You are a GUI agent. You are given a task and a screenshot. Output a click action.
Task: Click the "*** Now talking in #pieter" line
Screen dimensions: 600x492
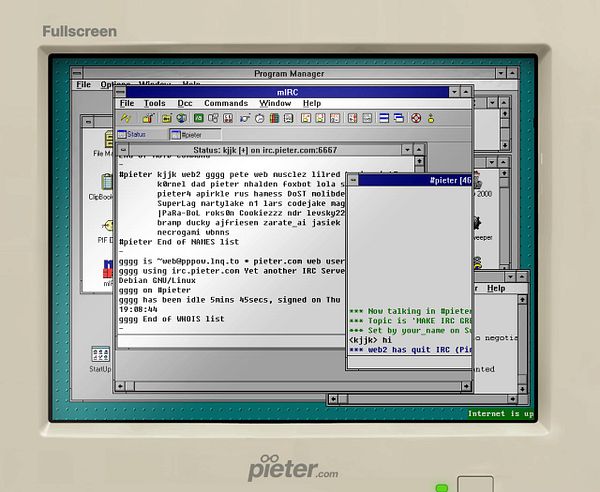pyautogui.click(x=410, y=311)
